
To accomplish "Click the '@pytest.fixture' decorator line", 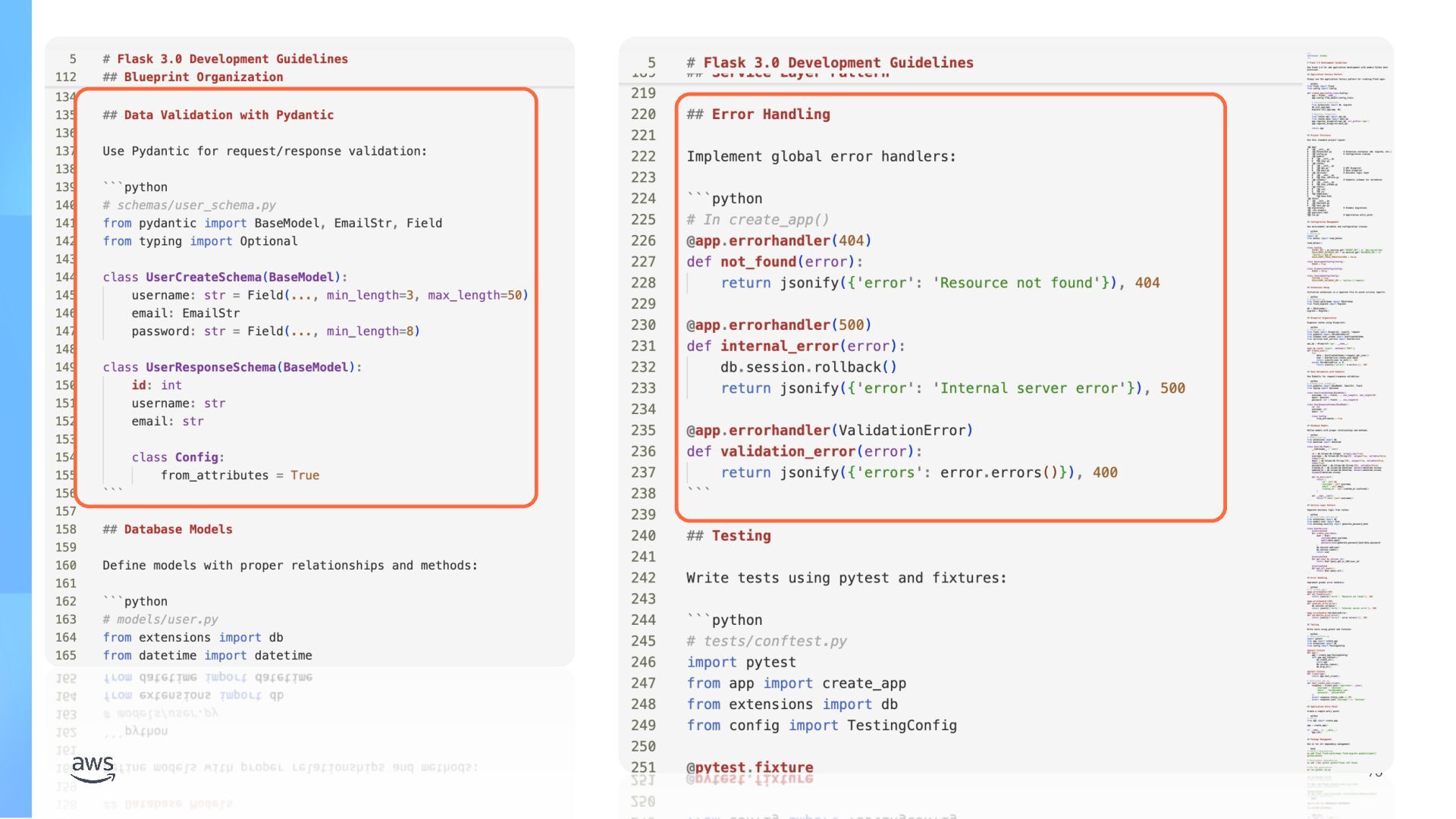I will (749, 767).
